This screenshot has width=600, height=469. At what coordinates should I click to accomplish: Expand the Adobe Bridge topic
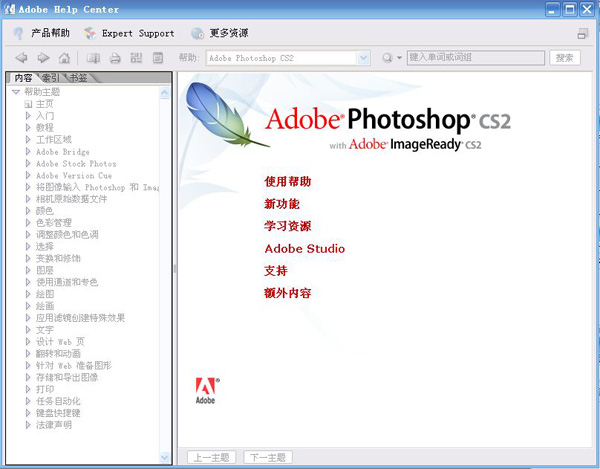click(28, 151)
